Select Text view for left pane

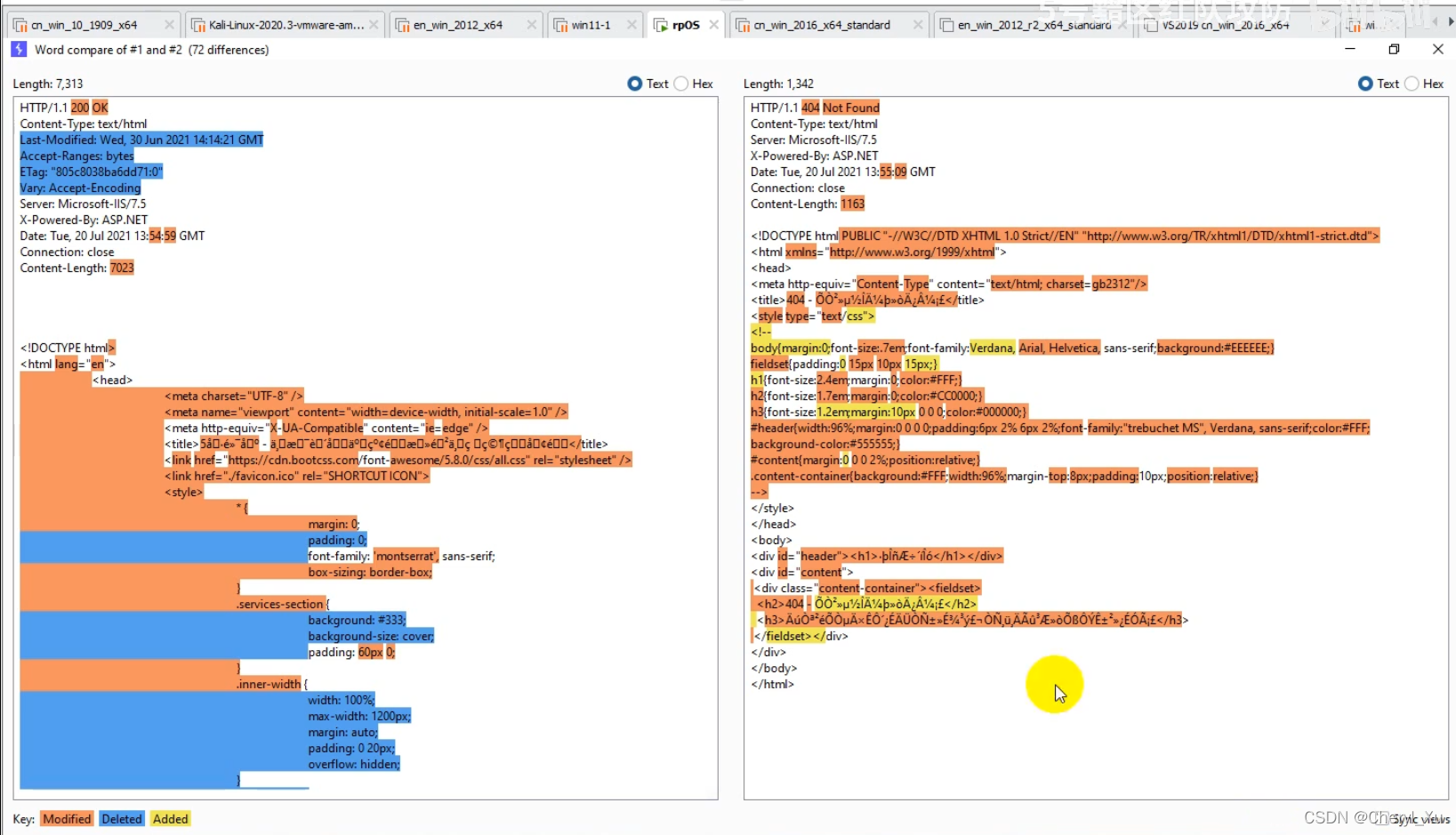tap(634, 84)
